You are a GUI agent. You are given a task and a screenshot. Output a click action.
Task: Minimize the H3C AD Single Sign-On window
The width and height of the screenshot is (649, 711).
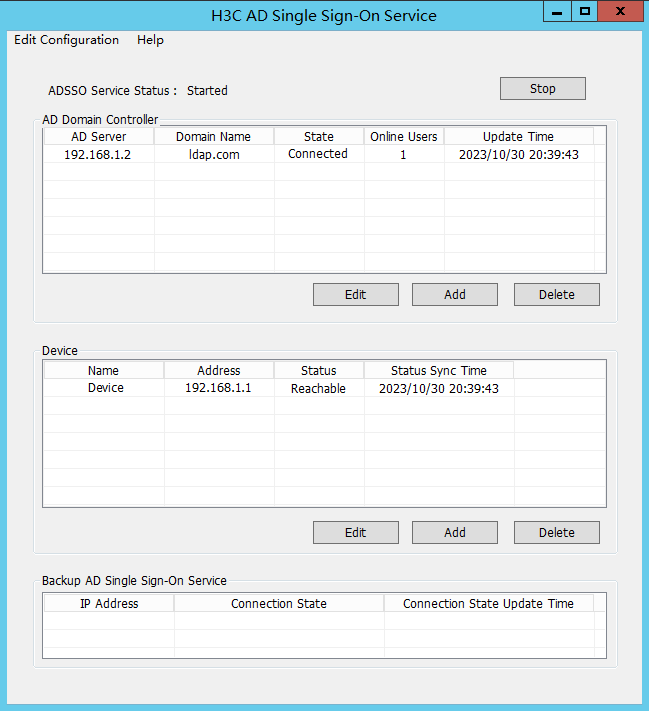coord(557,12)
